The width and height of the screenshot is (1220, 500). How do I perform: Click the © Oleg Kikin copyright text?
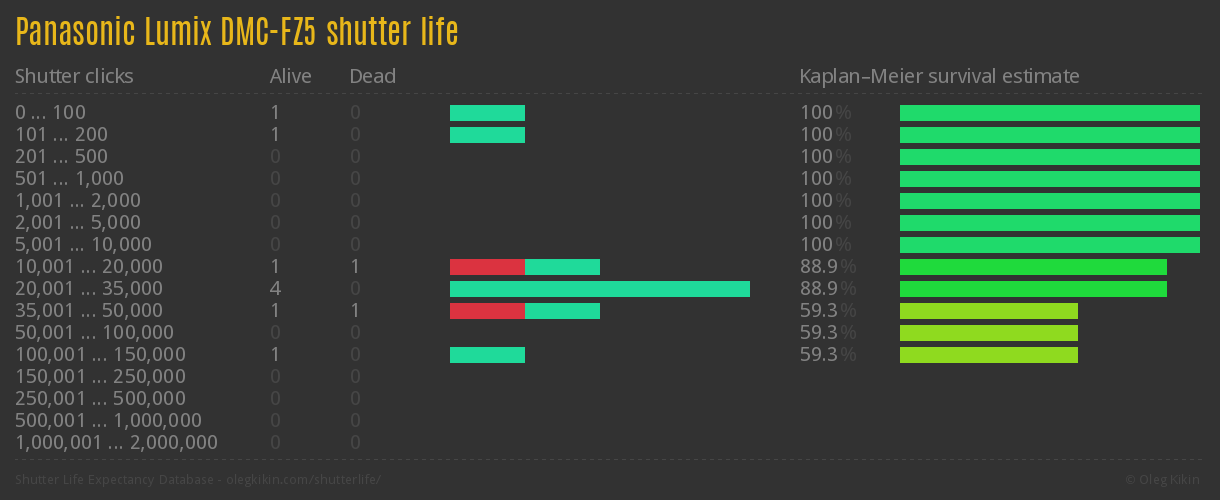(1164, 480)
